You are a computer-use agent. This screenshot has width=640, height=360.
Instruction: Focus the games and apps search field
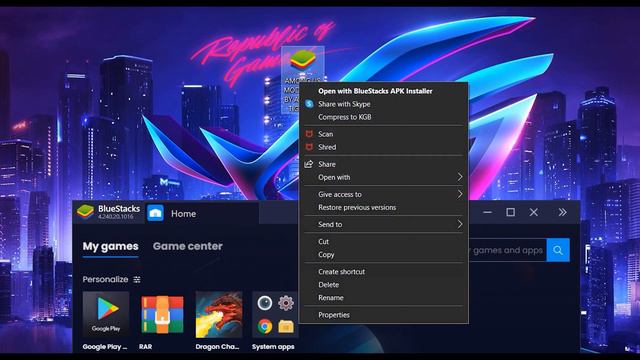[507, 250]
